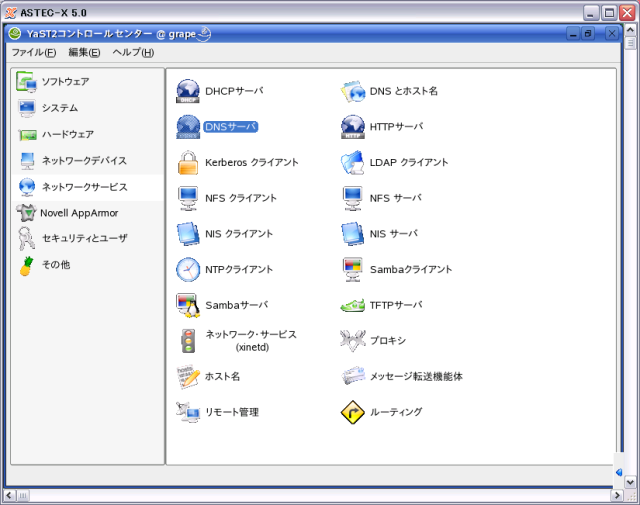Select the セキュリティとユーザ keys icon
The image size is (640, 505).
click(27, 239)
